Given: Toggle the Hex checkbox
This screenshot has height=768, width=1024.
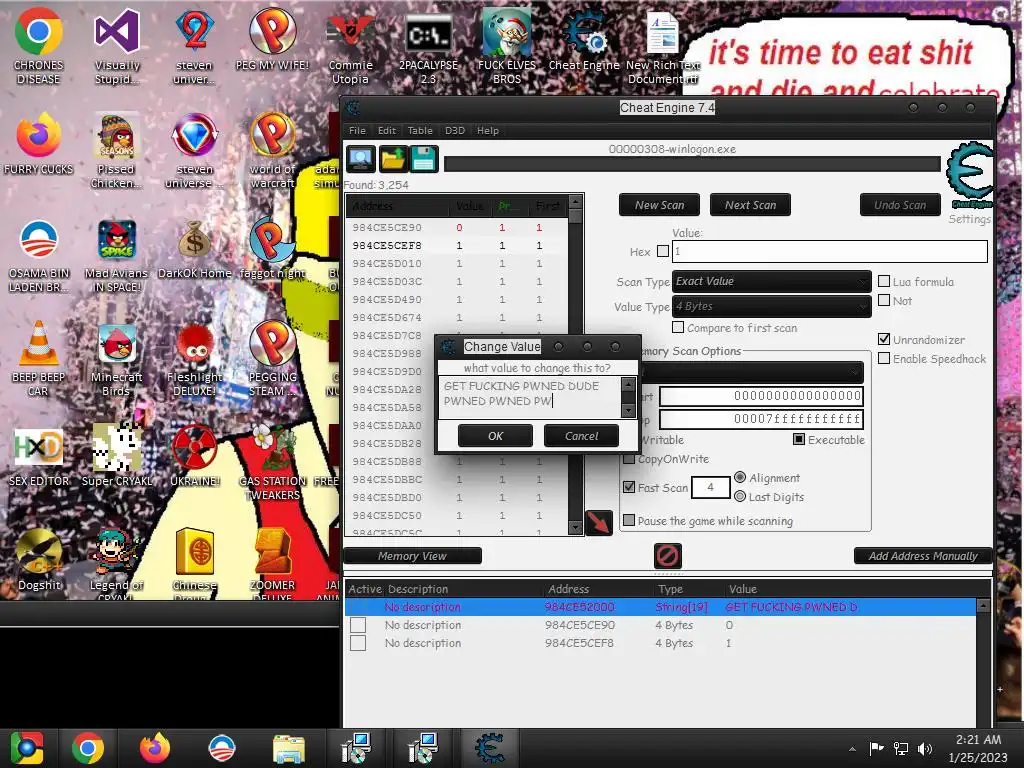Looking at the screenshot, I should (663, 251).
